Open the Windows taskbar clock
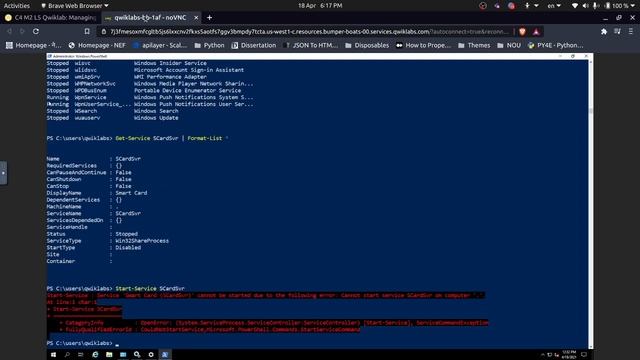The width and height of the screenshot is (640, 360). pyautogui.click(x=569, y=355)
